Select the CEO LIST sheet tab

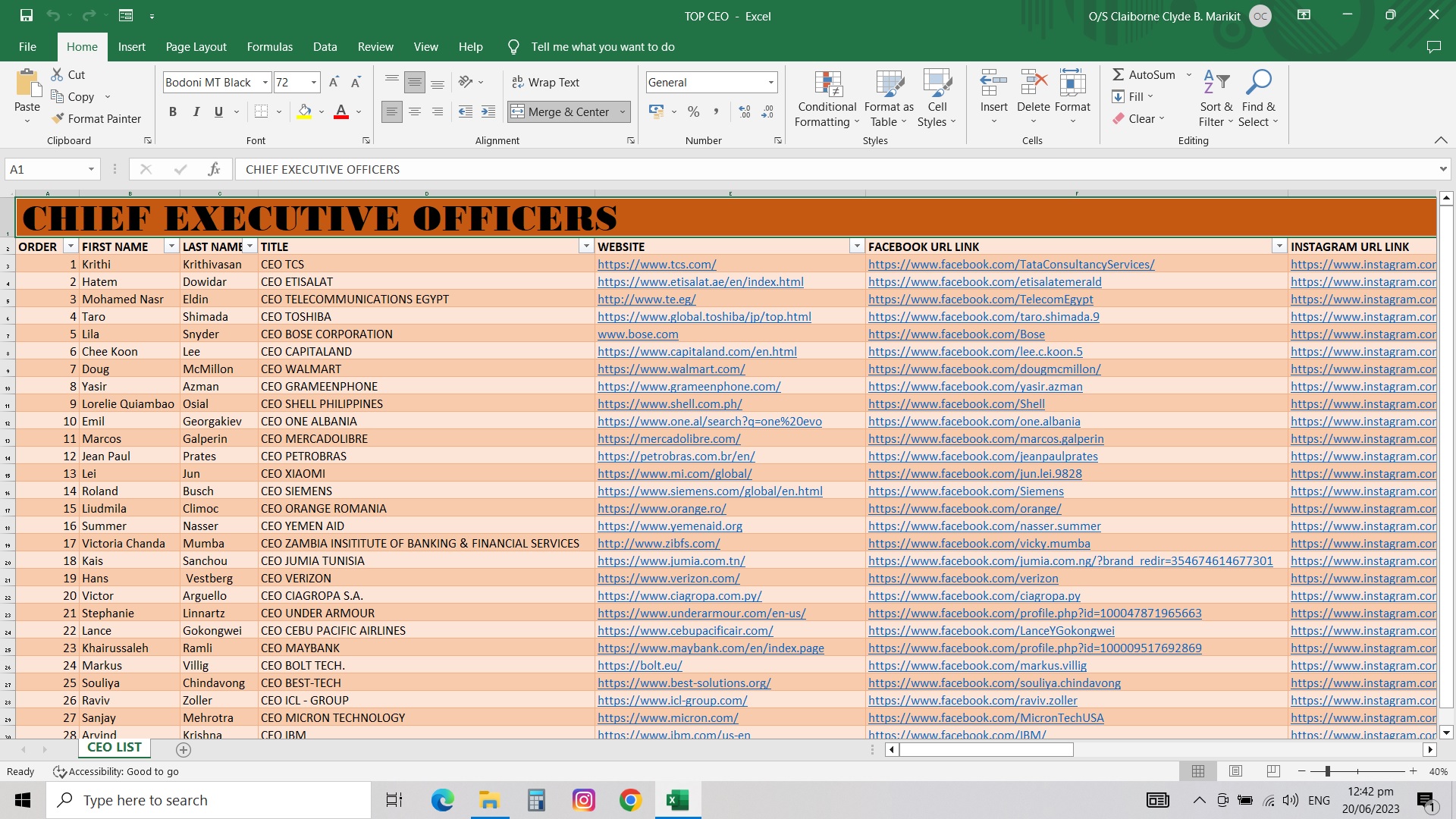coord(114,748)
